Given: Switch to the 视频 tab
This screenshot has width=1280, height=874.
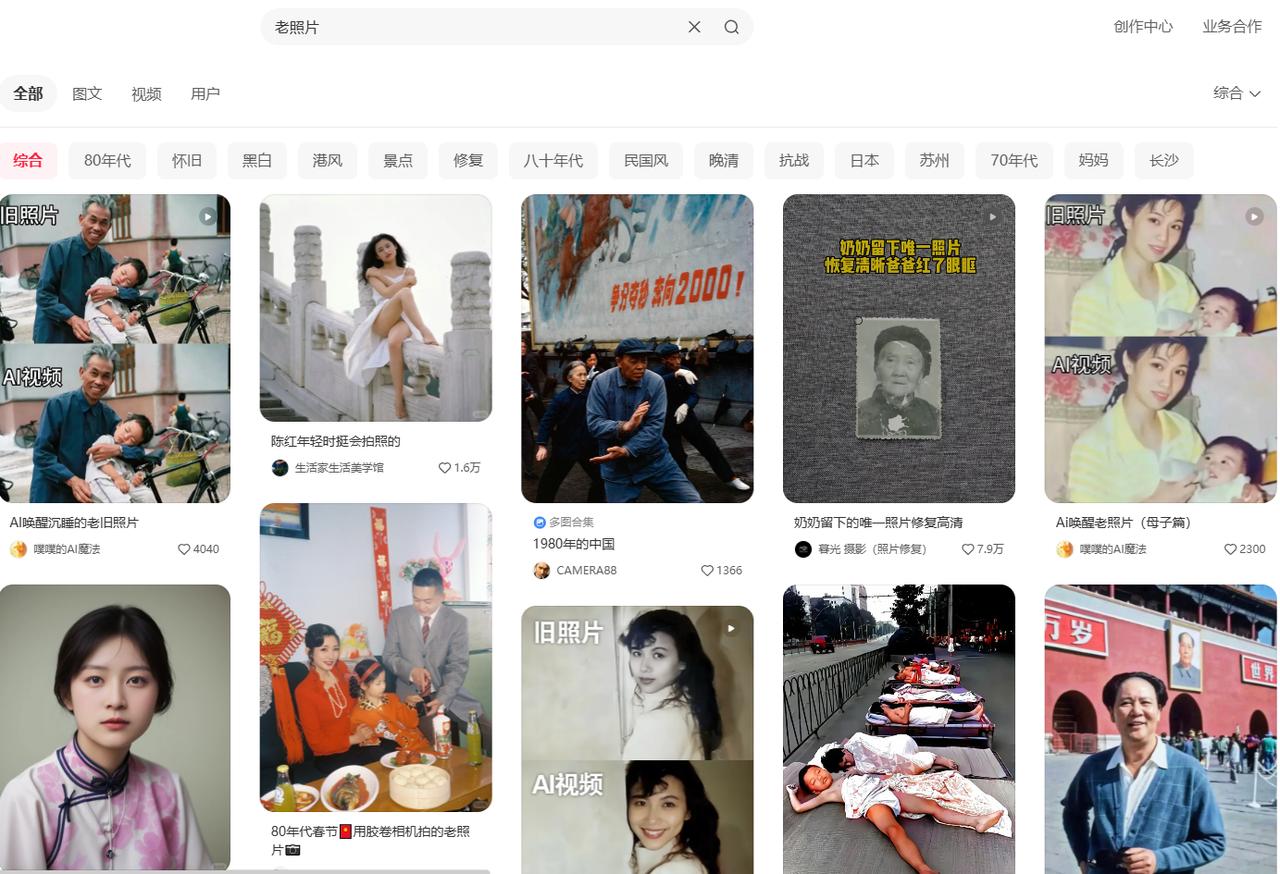Looking at the screenshot, I should click(146, 93).
